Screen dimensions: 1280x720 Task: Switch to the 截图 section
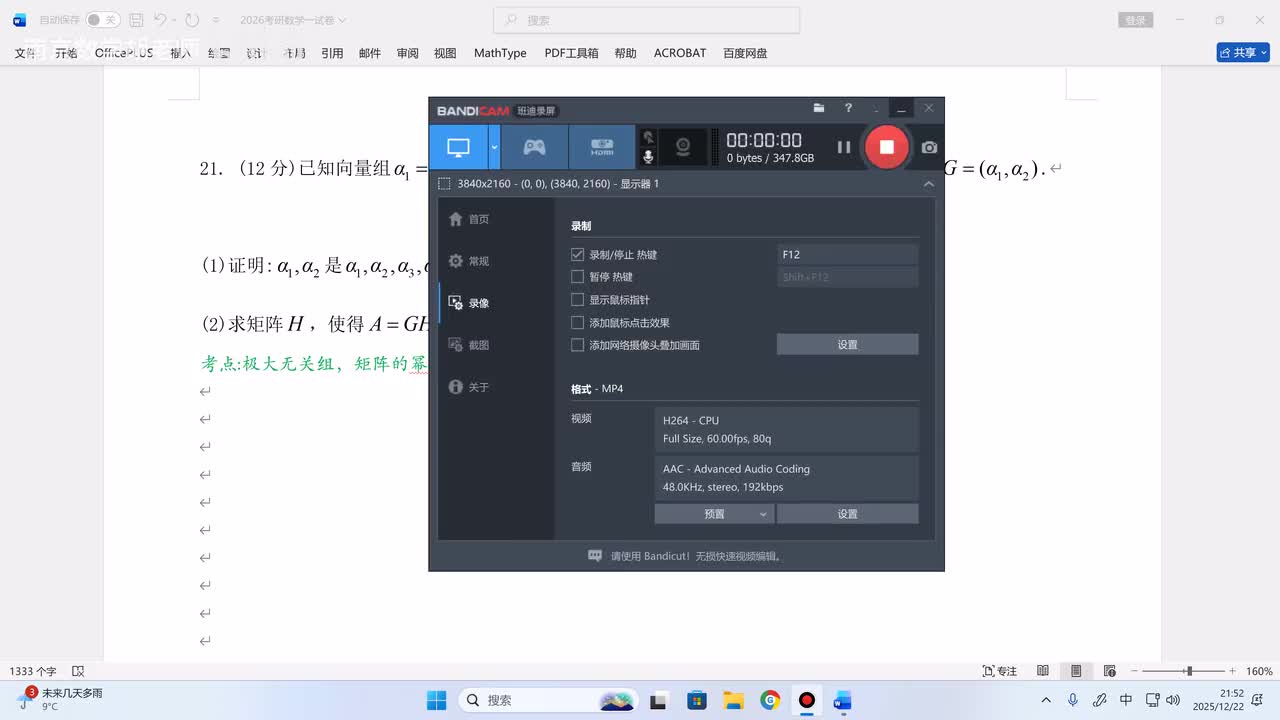pos(469,345)
